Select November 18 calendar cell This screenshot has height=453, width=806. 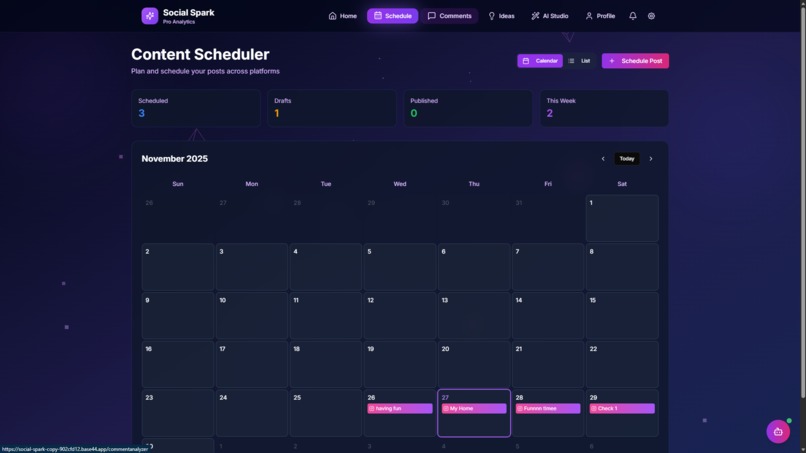pyautogui.click(x=326, y=364)
